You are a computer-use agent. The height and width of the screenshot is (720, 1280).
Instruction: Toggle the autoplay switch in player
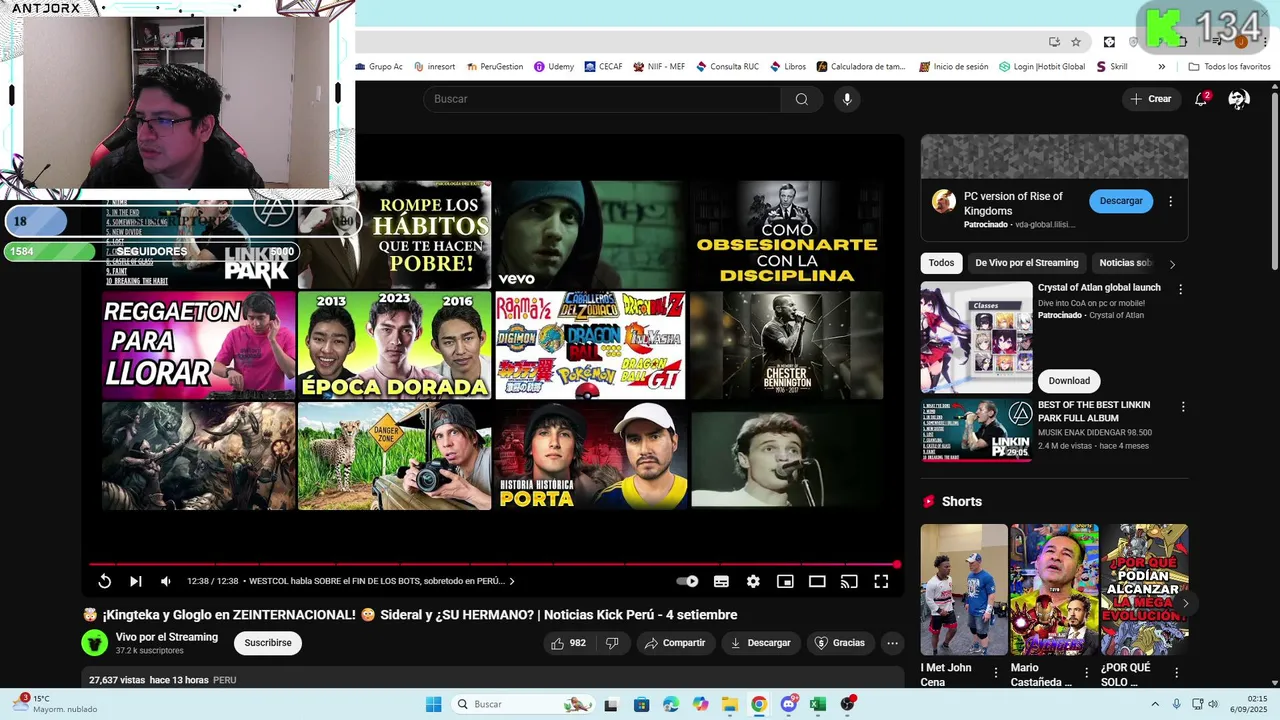click(687, 581)
